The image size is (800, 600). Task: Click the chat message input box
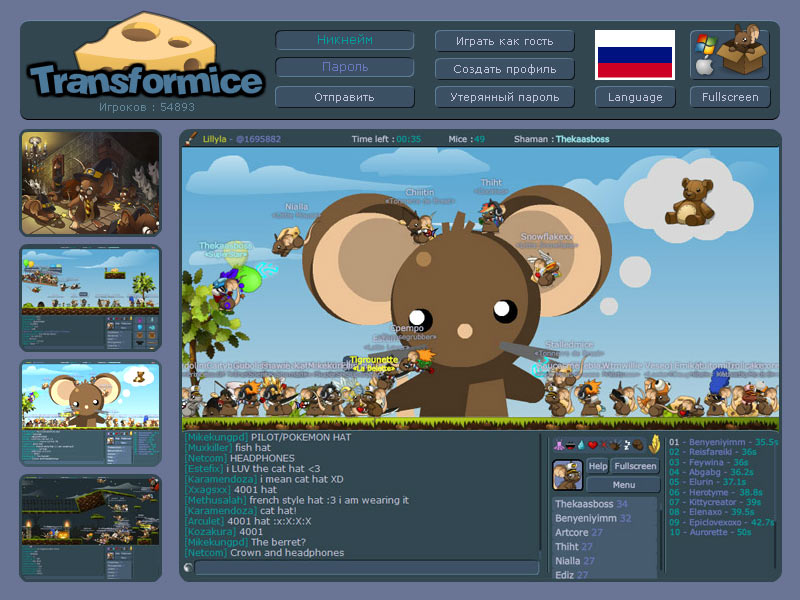[x=367, y=568]
